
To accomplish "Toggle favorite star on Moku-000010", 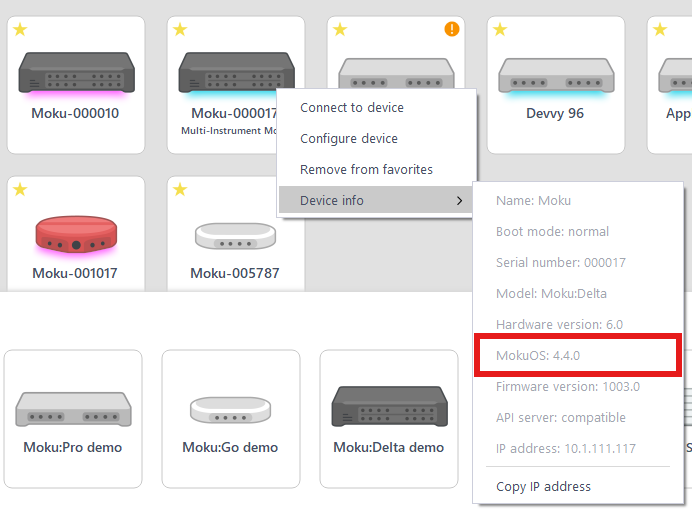I will (20, 30).
